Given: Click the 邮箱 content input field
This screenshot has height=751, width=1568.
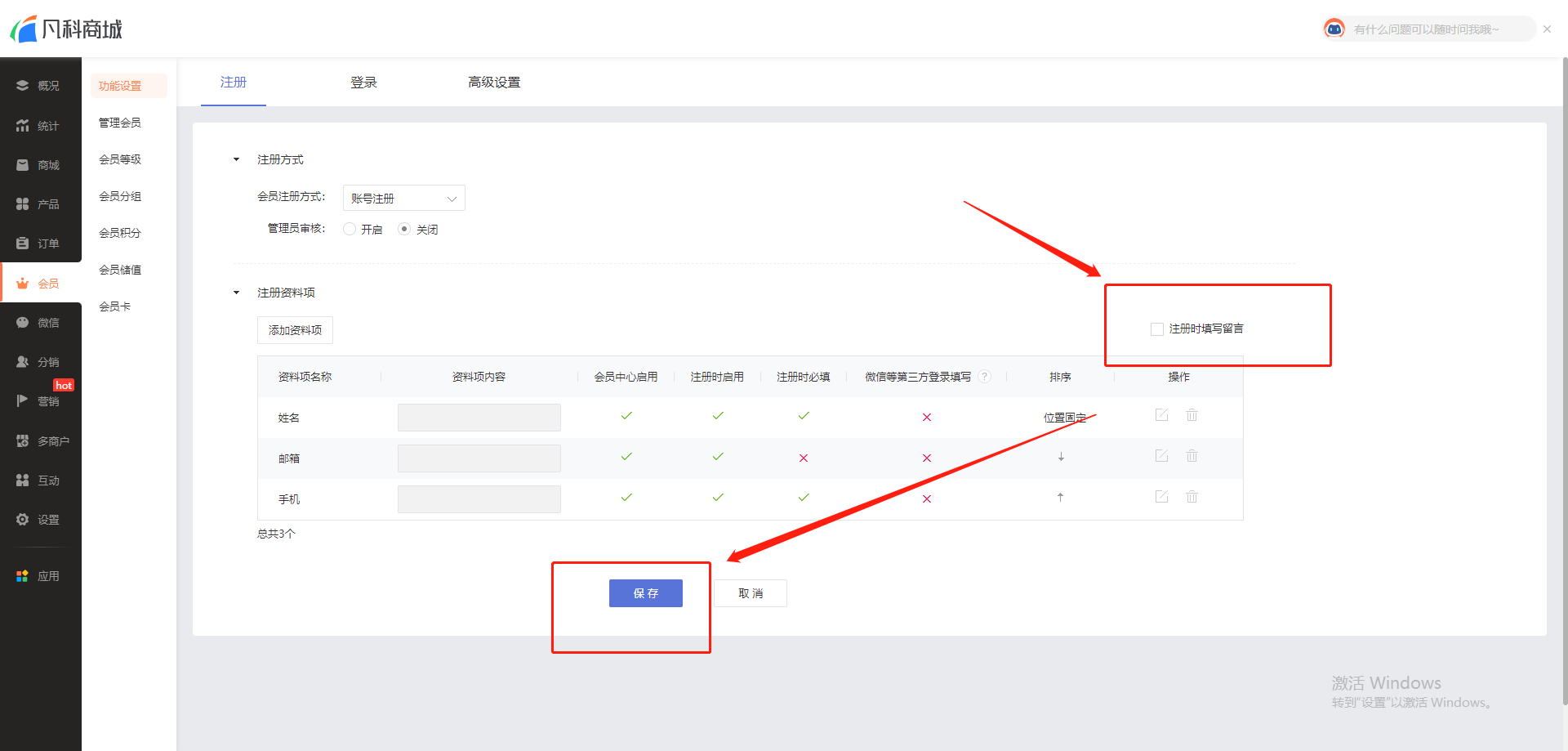Looking at the screenshot, I should pyautogui.click(x=479, y=458).
